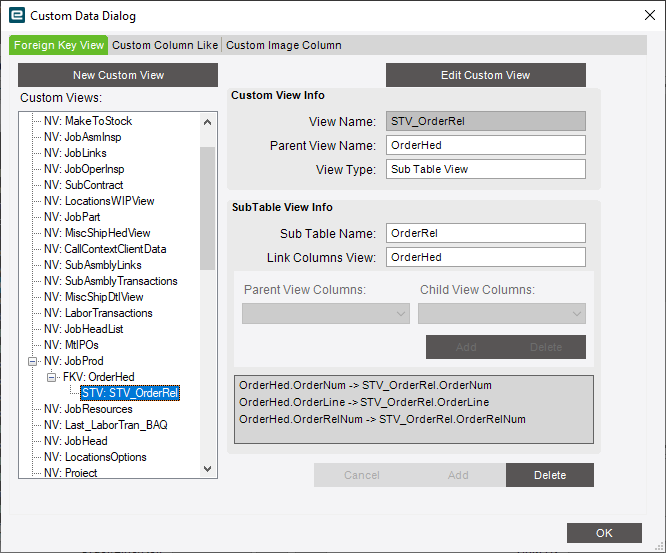666x553 pixels.
Task: Click the Epicor app icon in title bar
Action: pos(17,15)
